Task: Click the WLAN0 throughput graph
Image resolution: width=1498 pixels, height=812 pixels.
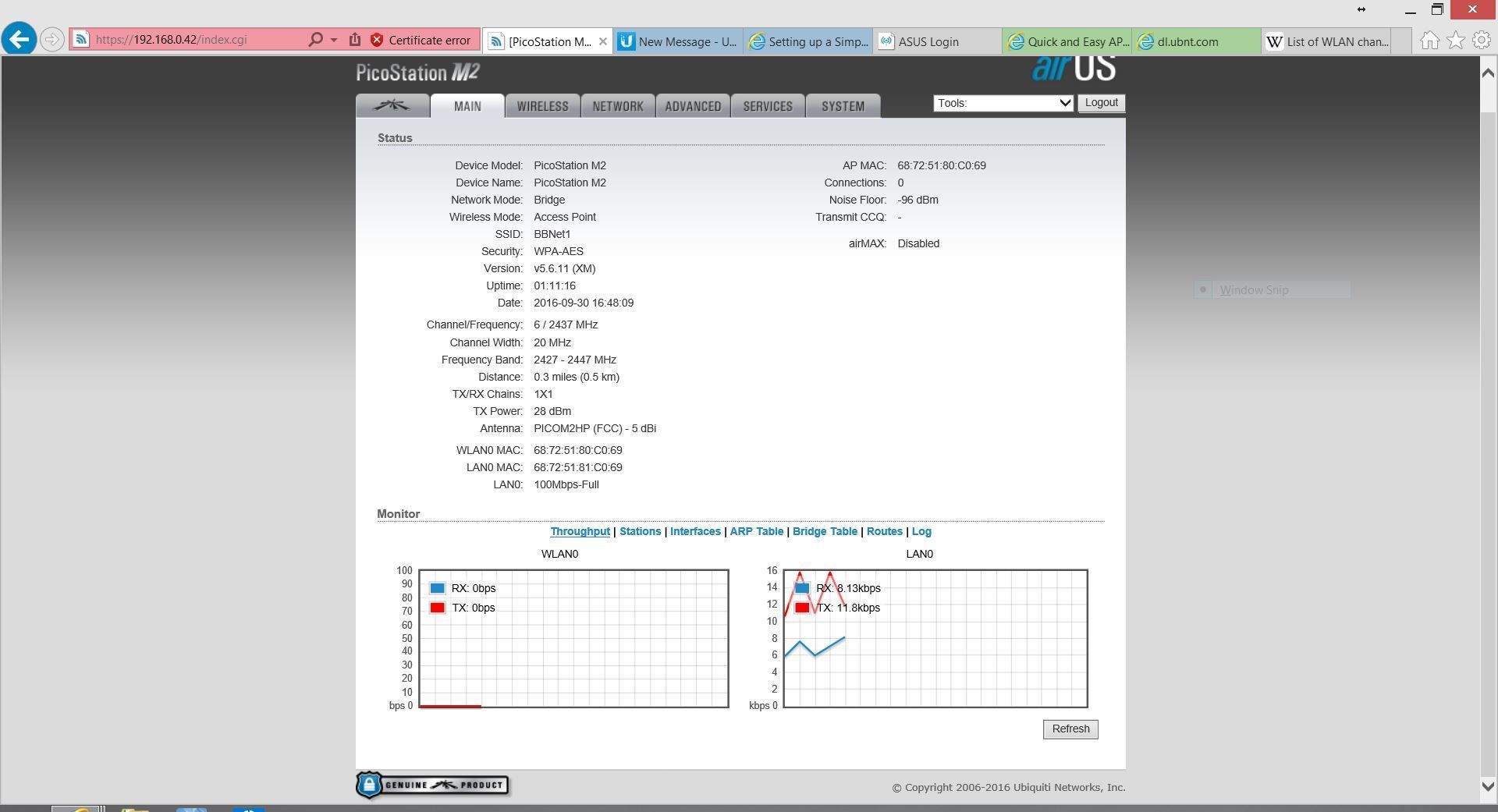Action: click(573, 639)
